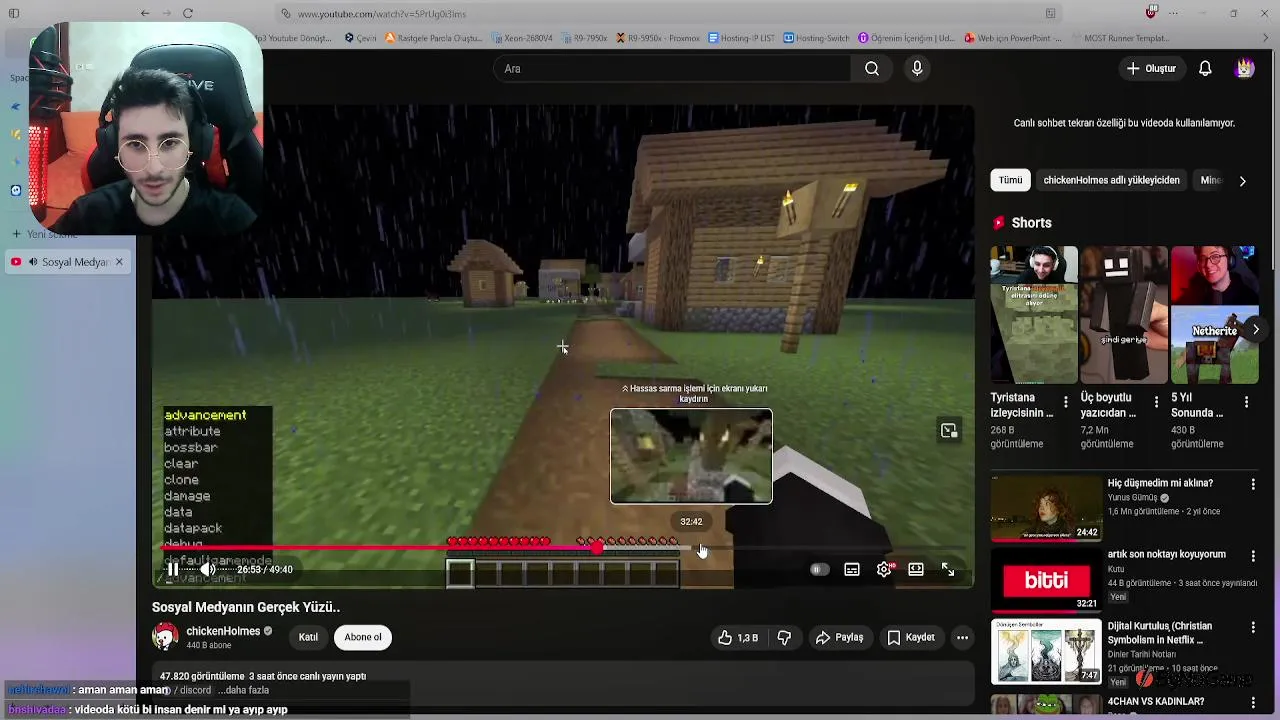Open more actions beside Kaydet

point(962,637)
